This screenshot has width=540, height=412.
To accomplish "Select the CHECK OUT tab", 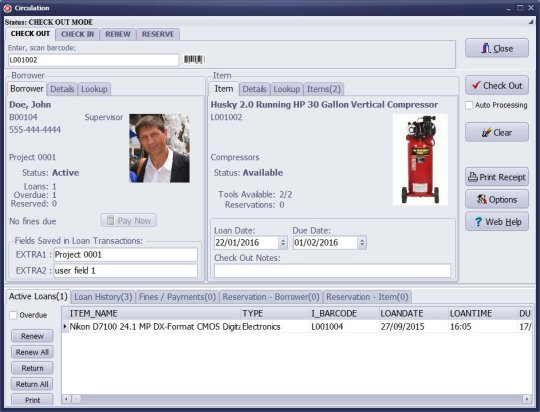I will 30,34.
